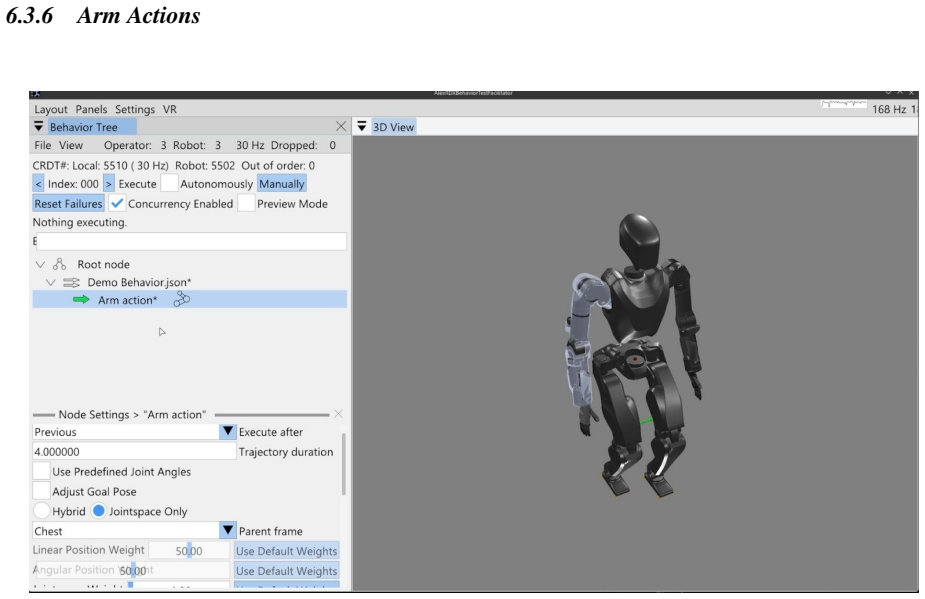Open the Layout menu
The width and height of the screenshot is (925, 599).
[x=51, y=109]
